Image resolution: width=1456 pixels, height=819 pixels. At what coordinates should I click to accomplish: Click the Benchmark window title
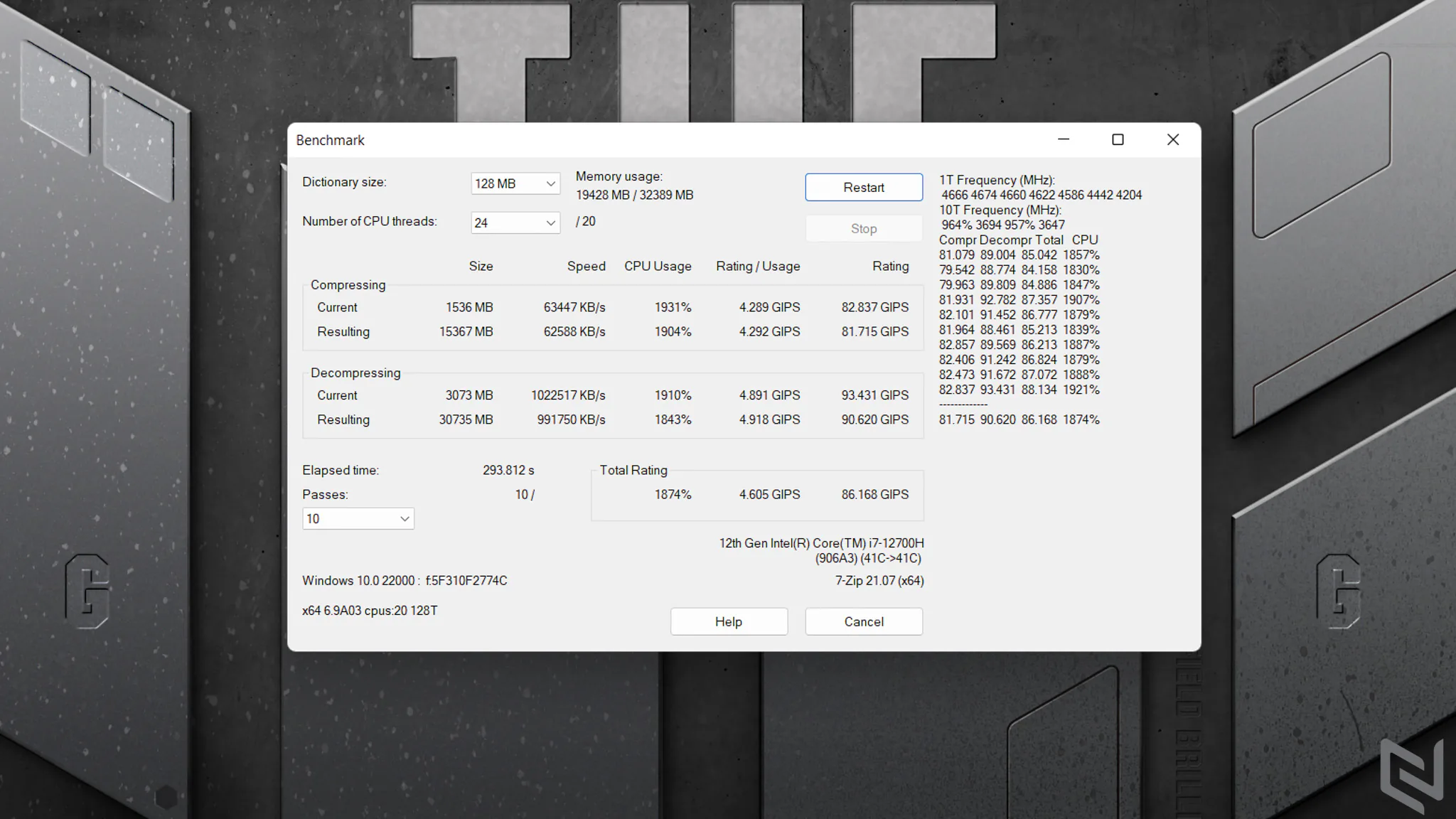point(330,140)
